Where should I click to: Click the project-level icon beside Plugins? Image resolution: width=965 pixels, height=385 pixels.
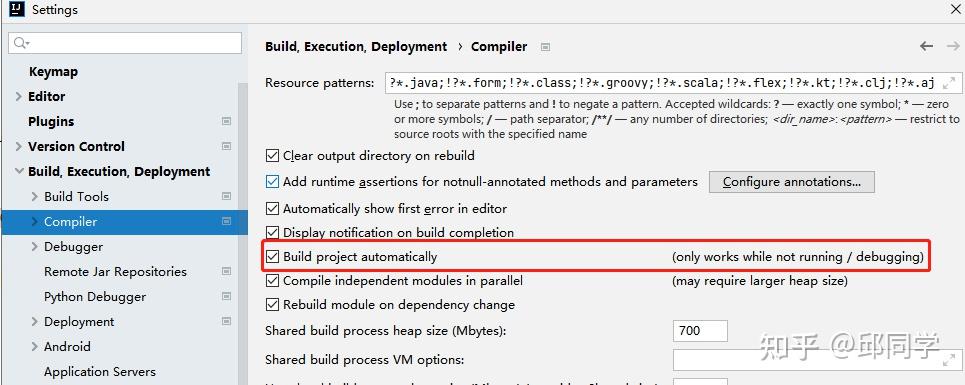click(x=226, y=121)
